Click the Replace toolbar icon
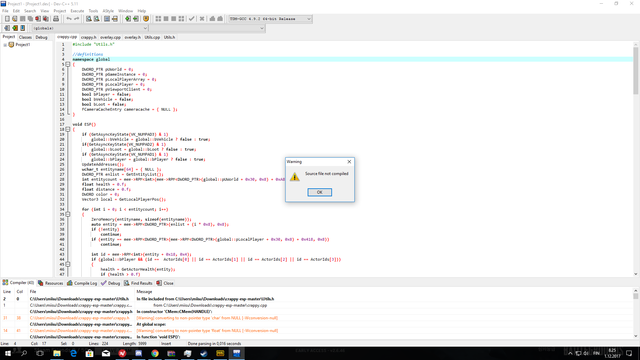The image size is (640, 360). (x=96, y=19)
